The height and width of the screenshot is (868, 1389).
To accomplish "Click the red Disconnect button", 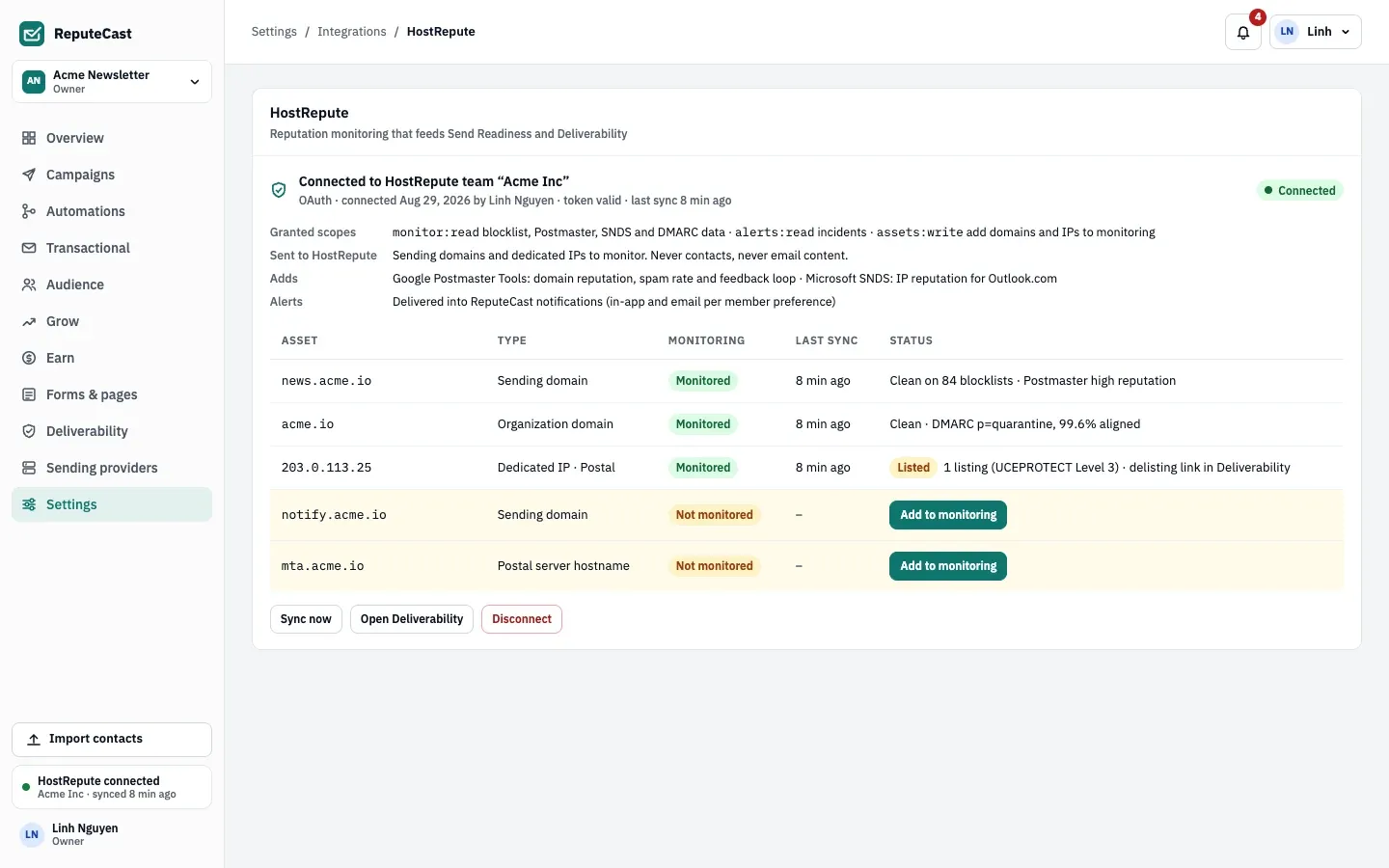I will 522,619.
